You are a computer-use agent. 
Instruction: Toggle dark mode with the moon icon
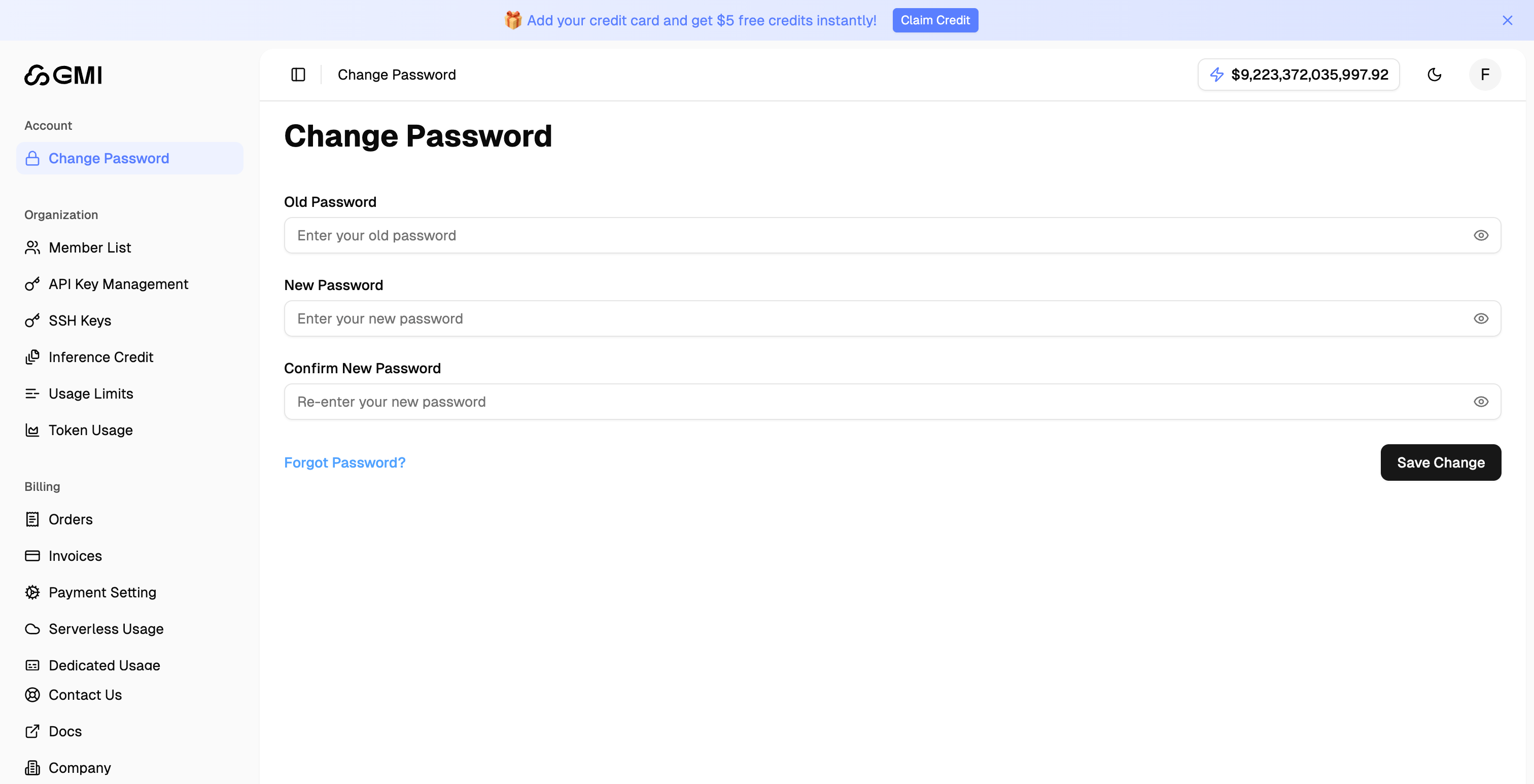pyautogui.click(x=1435, y=75)
